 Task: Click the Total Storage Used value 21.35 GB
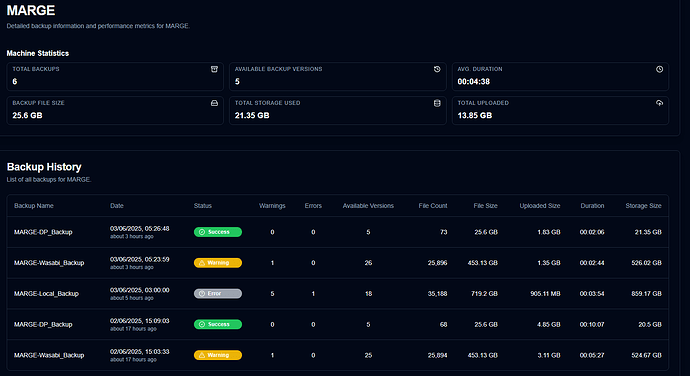click(x=252, y=115)
